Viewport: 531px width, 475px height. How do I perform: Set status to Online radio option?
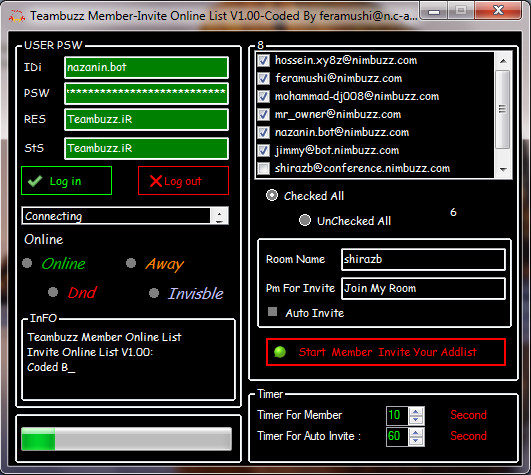[x=27, y=263]
